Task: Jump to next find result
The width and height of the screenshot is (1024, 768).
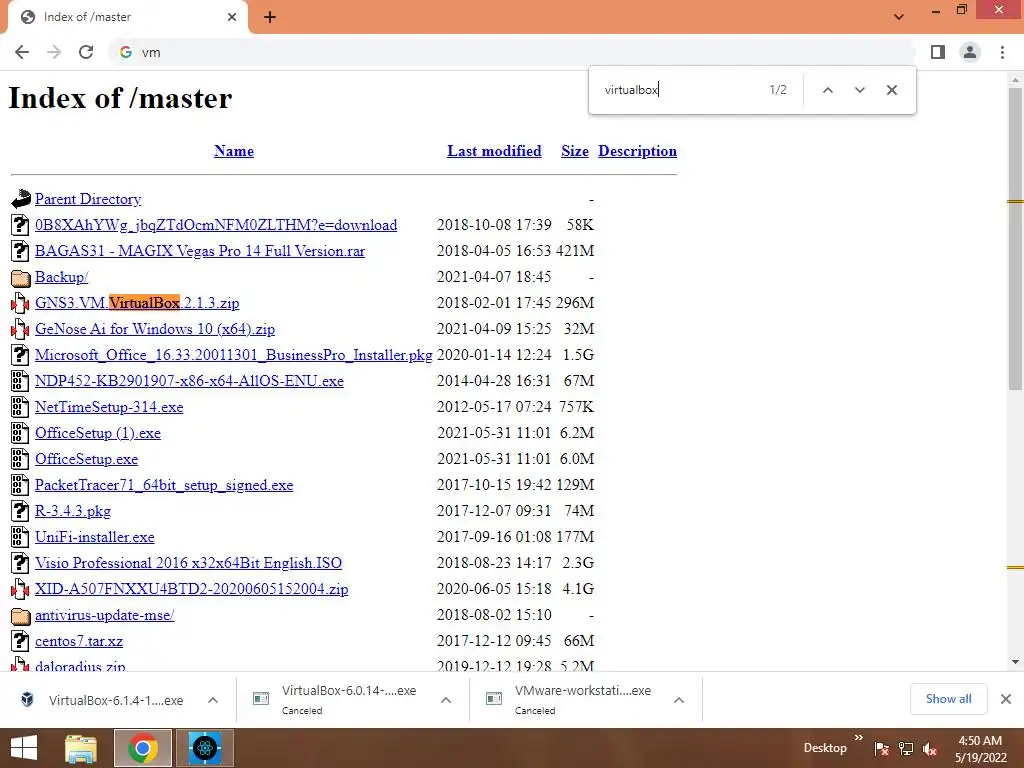Action: pyautogui.click(x=859, y=90)
